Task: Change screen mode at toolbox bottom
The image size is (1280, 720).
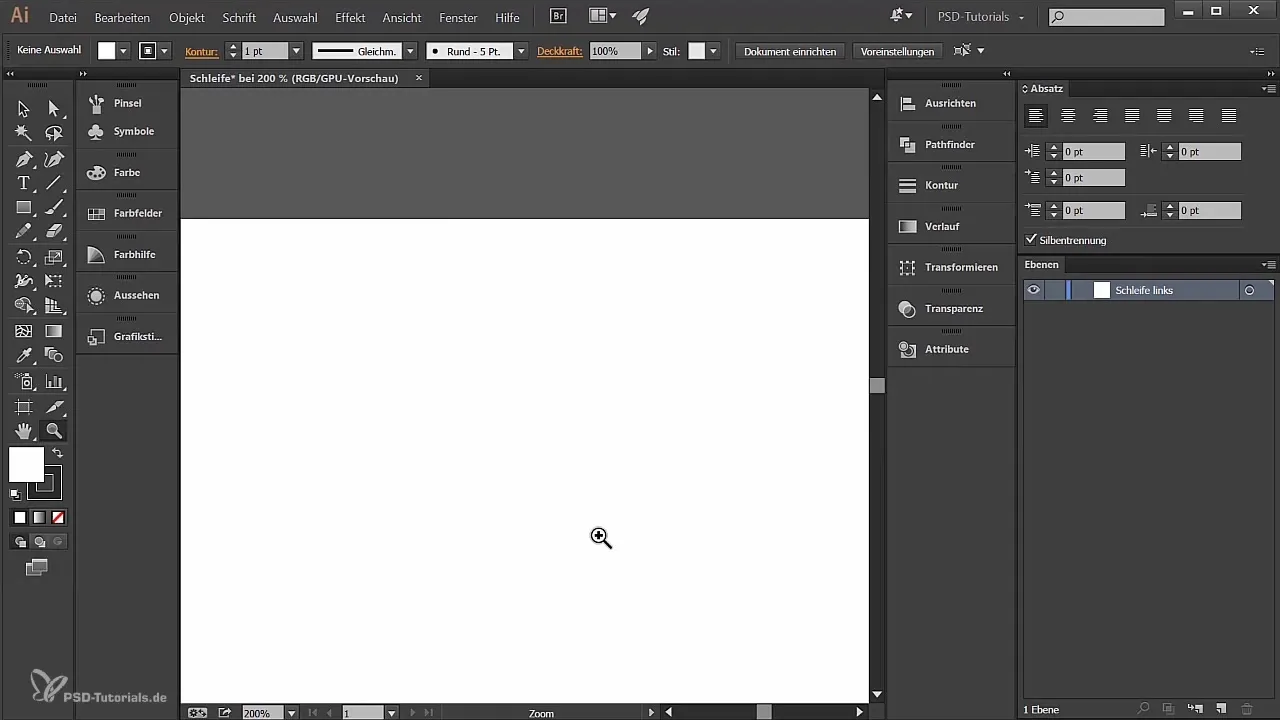Action: coord(37,567)
